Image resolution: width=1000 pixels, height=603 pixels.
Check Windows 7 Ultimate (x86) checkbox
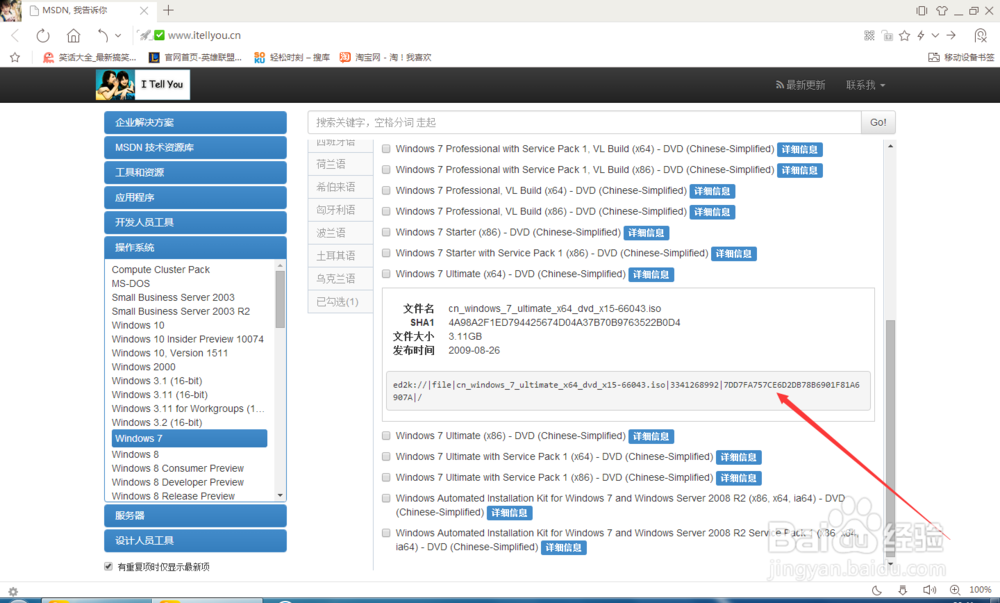[386, 435]
